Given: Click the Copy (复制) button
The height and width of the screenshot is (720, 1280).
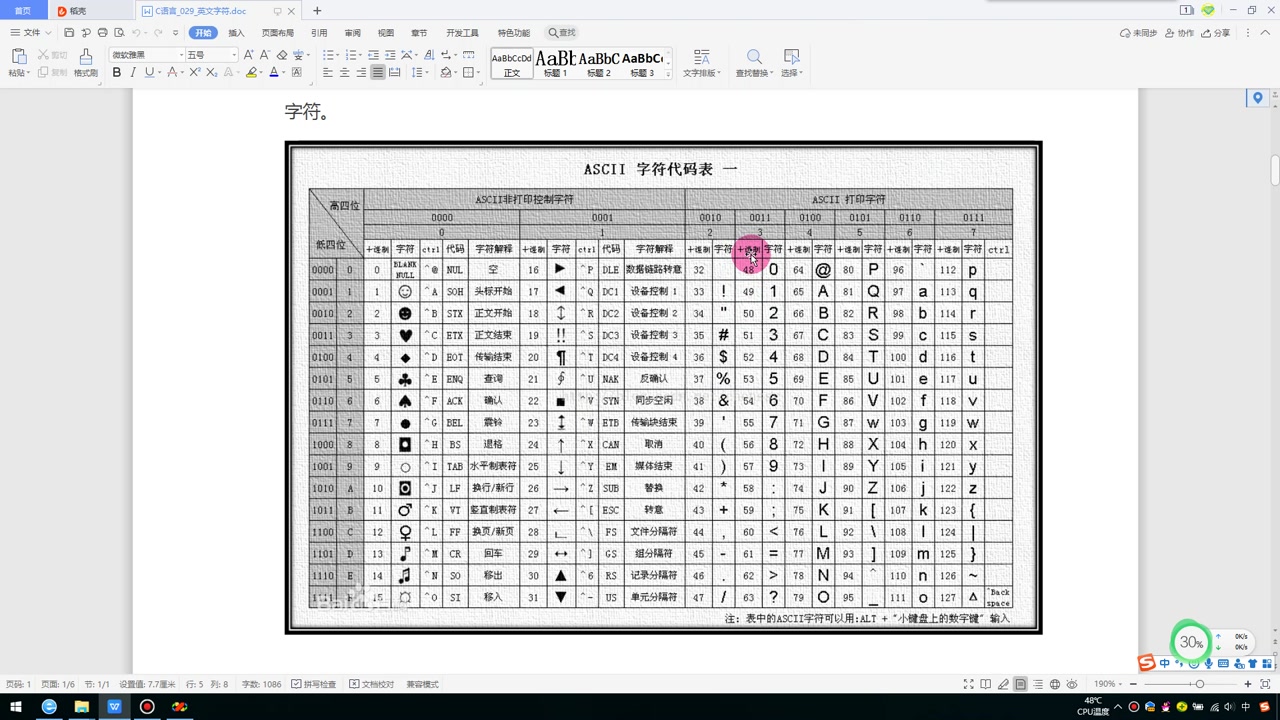Looking at the screenshot, I should pyautogui.click(x=52, y=72).
